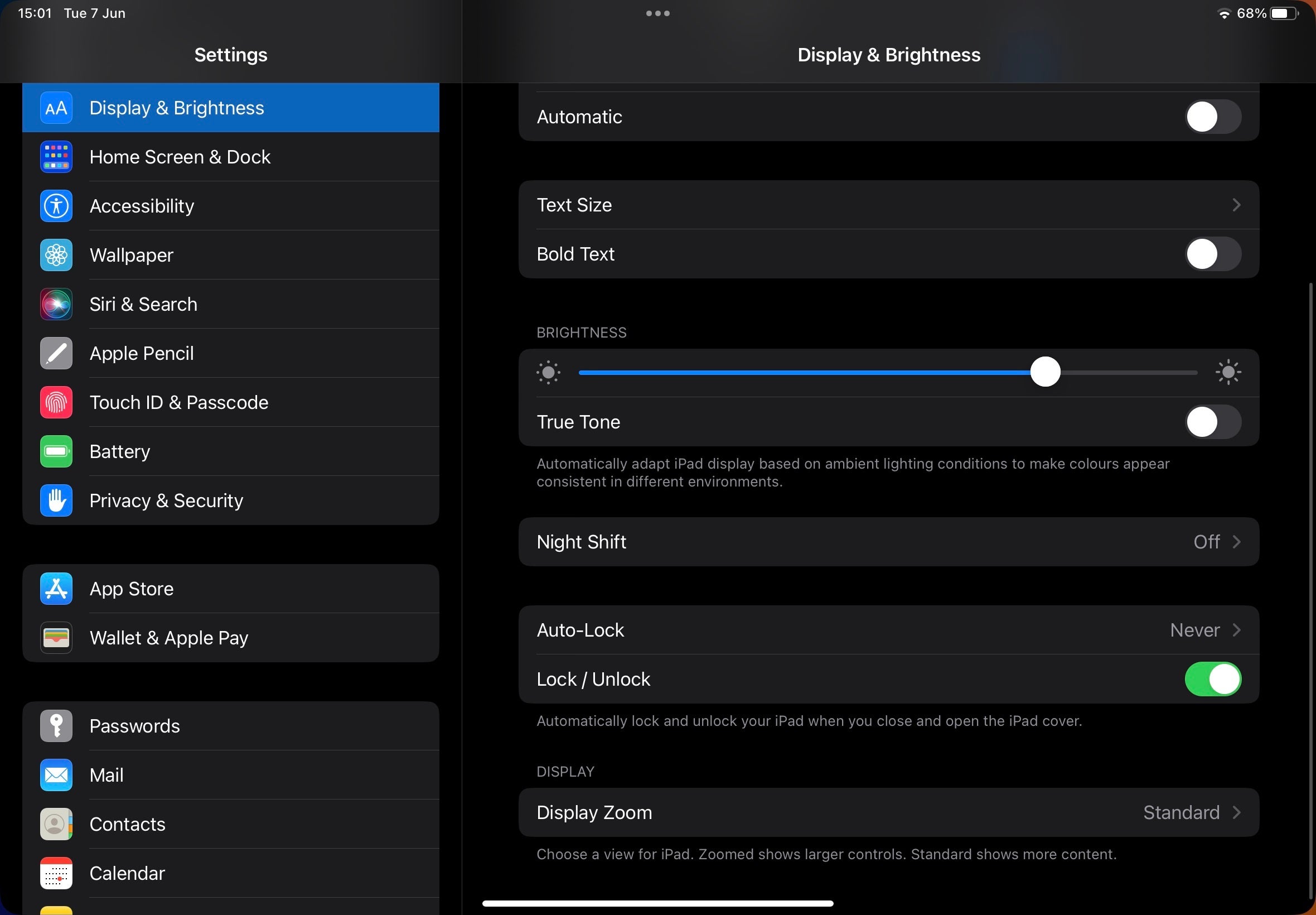Click the Siri & Search orb icon

tap(56, 304)
